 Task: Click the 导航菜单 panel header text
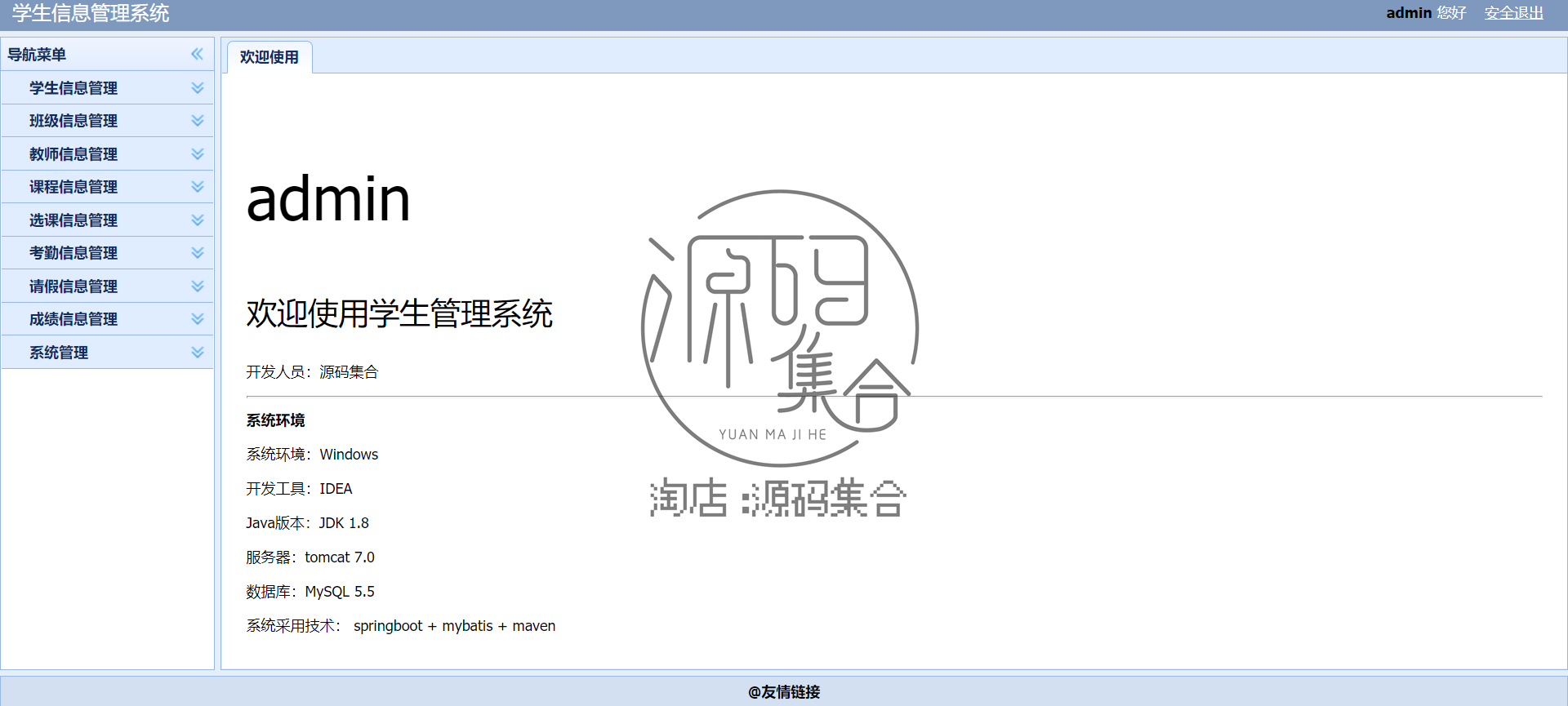point(37,55)
